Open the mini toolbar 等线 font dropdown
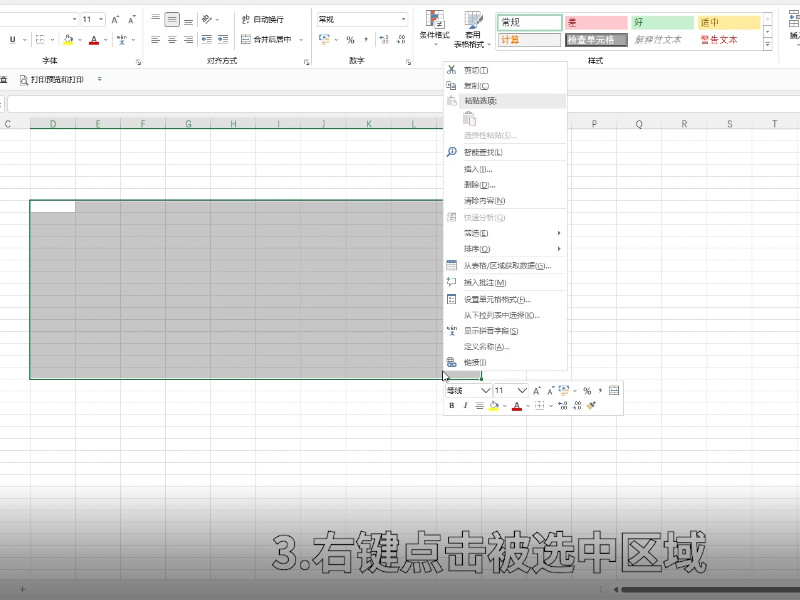 tap(486, 390)
